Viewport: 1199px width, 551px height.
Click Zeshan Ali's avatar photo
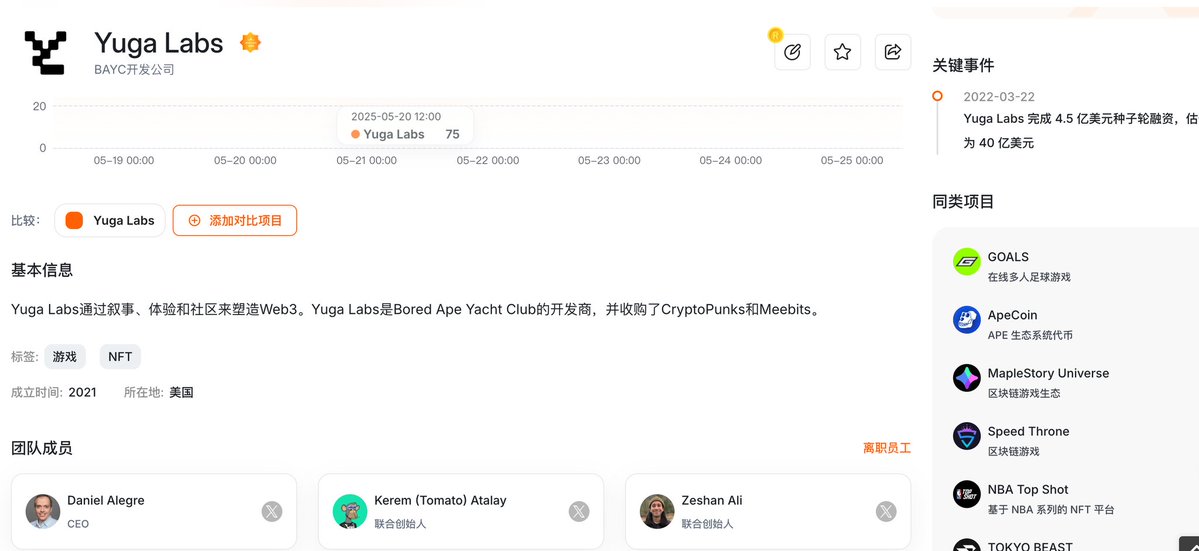coord(657,511)
